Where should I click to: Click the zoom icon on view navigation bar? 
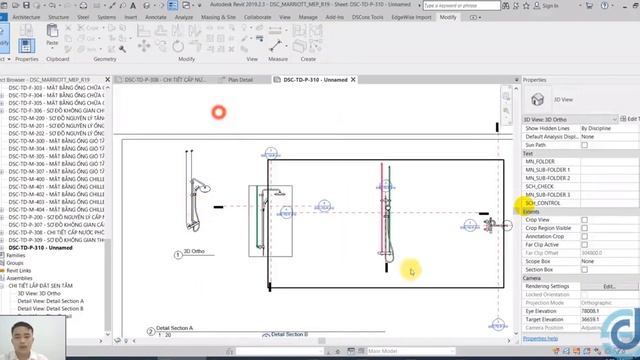[x=506, y=111]
